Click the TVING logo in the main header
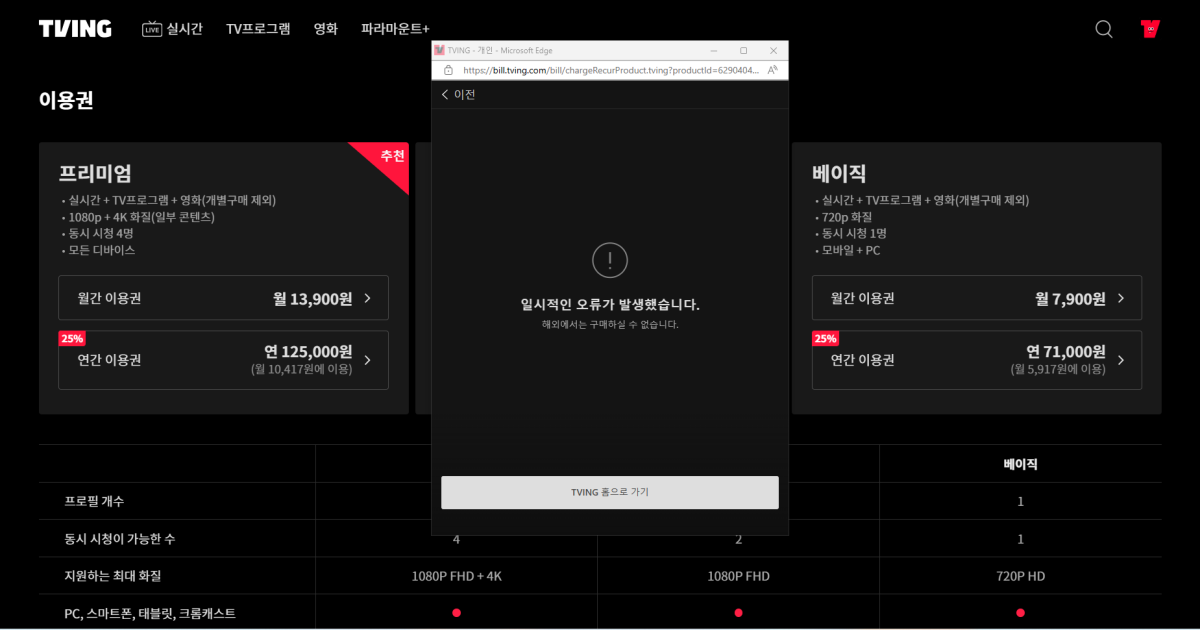 (75, 29)
